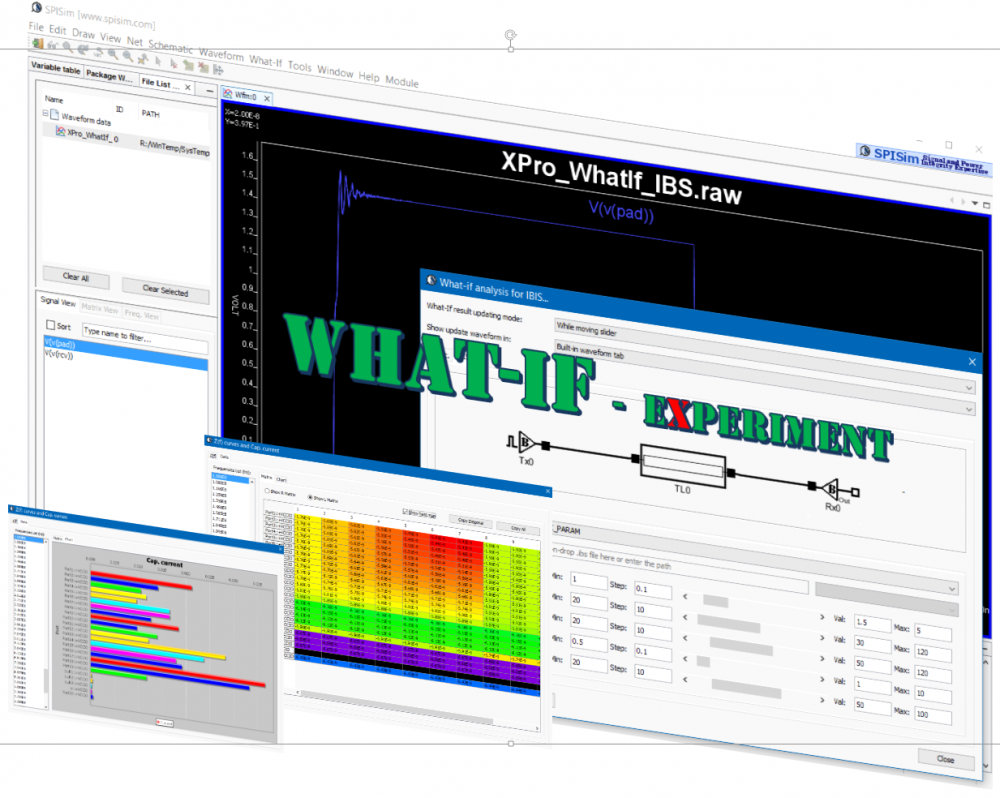Image resolution: width=1000 pixels, height=798 pixels.
Task: Click the Tx0 driver buffer symbol
Action: point(527,443)
